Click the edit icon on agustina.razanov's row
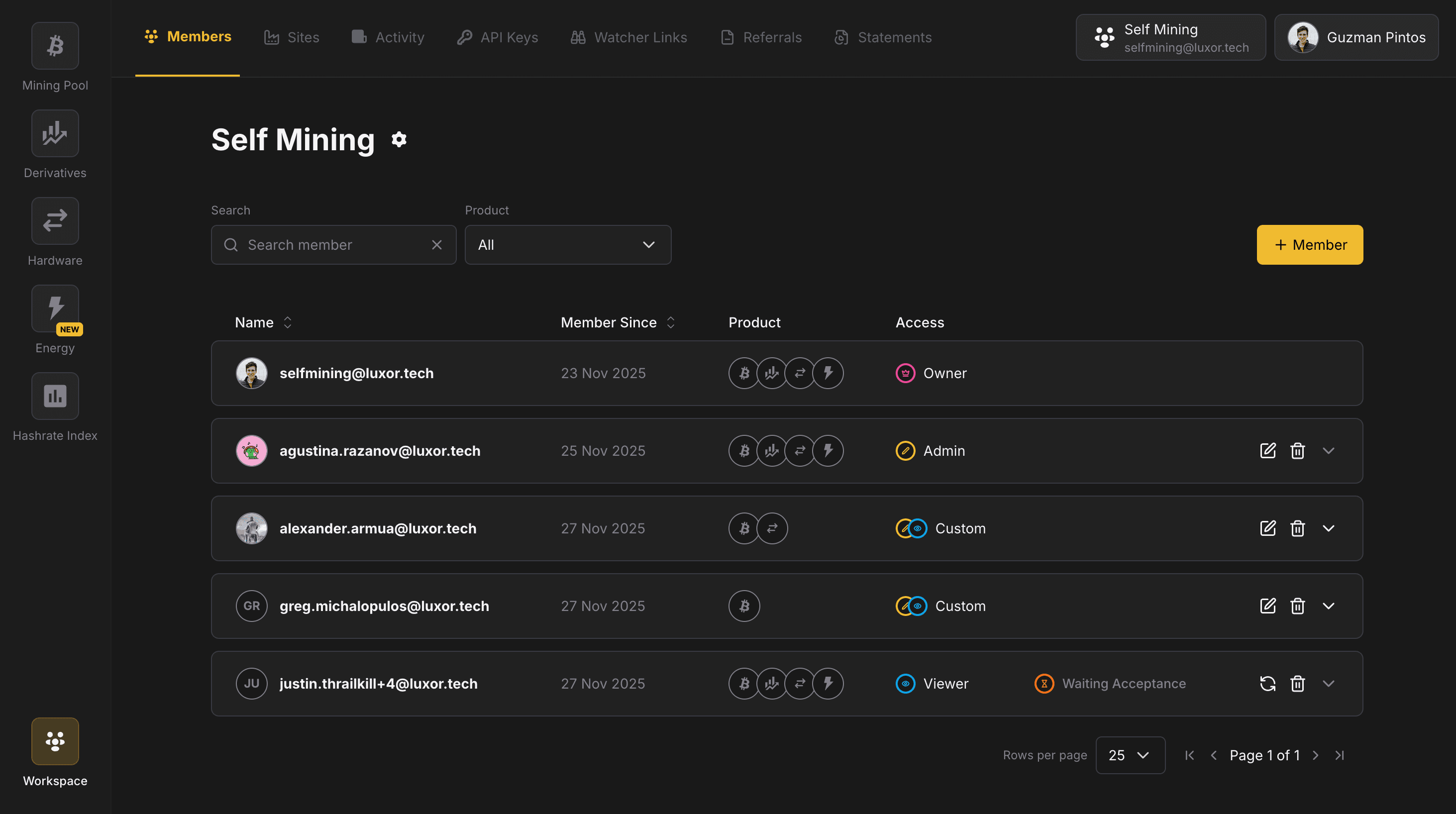This screenshot has width=1456, height=814. [x=1268, y=450]
